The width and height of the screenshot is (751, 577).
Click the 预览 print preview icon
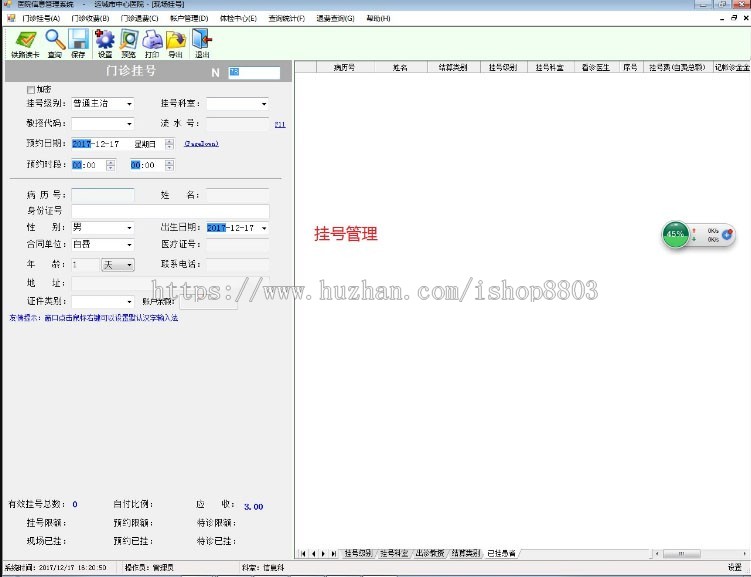128,43
